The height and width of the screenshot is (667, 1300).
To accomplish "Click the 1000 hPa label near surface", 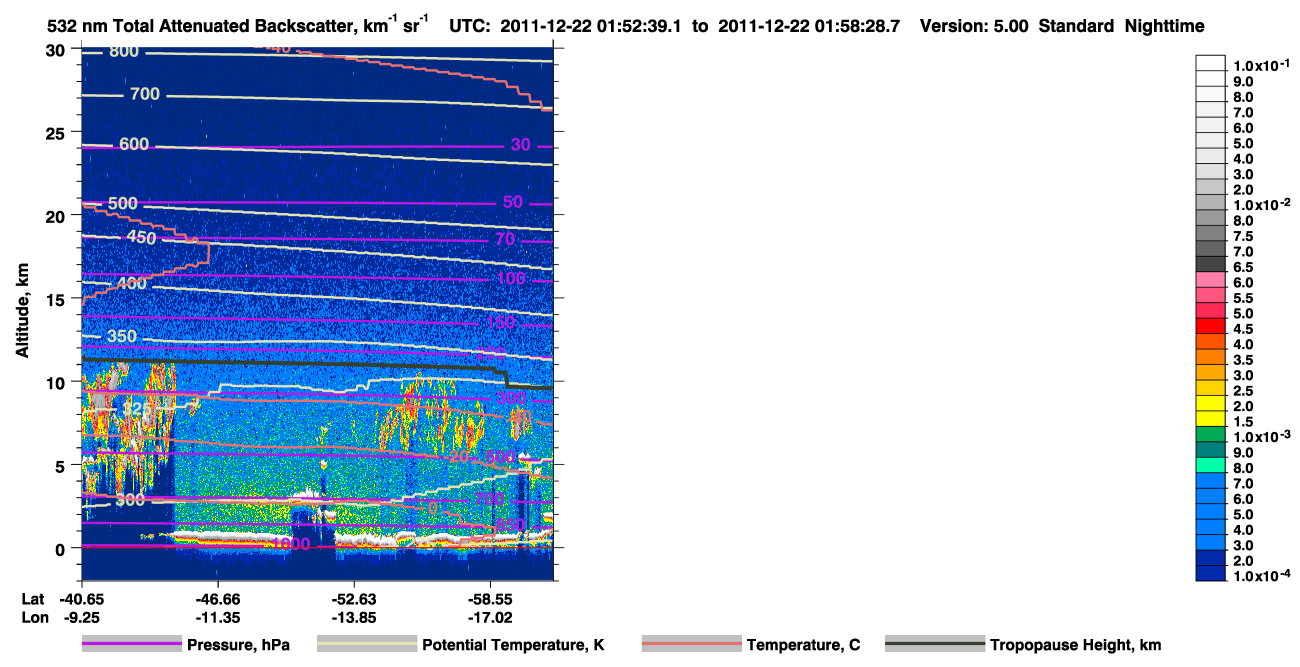I will coord(291,544).
